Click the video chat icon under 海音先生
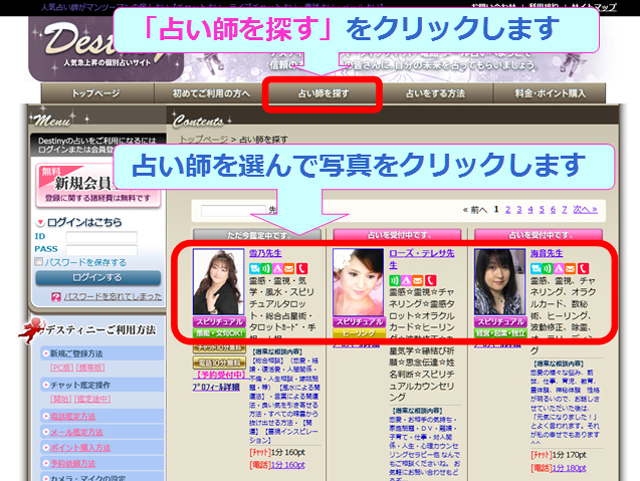The height and width of the screenshot is (481, 640). (536, 269)
